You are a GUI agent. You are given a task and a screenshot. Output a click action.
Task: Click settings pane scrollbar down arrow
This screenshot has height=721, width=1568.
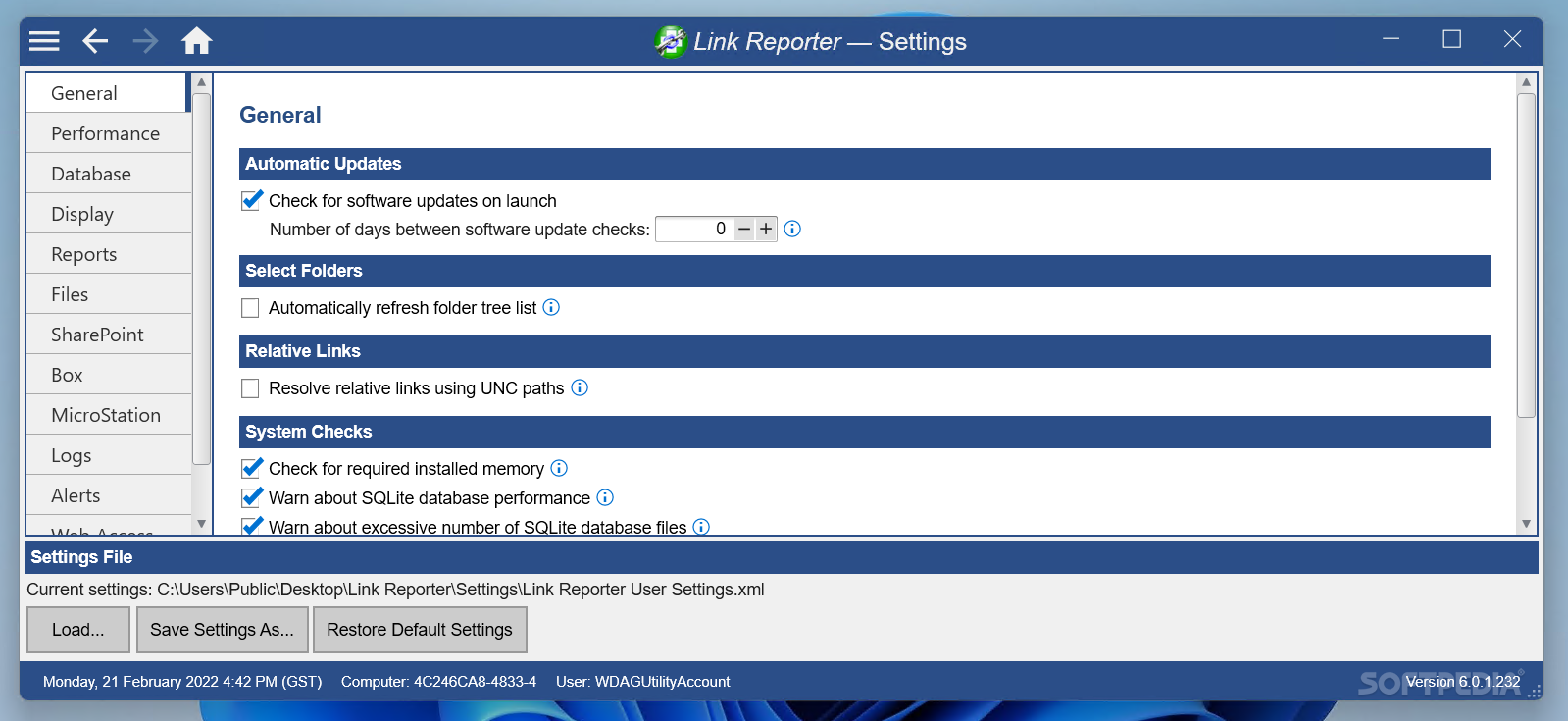point(1526,524)
